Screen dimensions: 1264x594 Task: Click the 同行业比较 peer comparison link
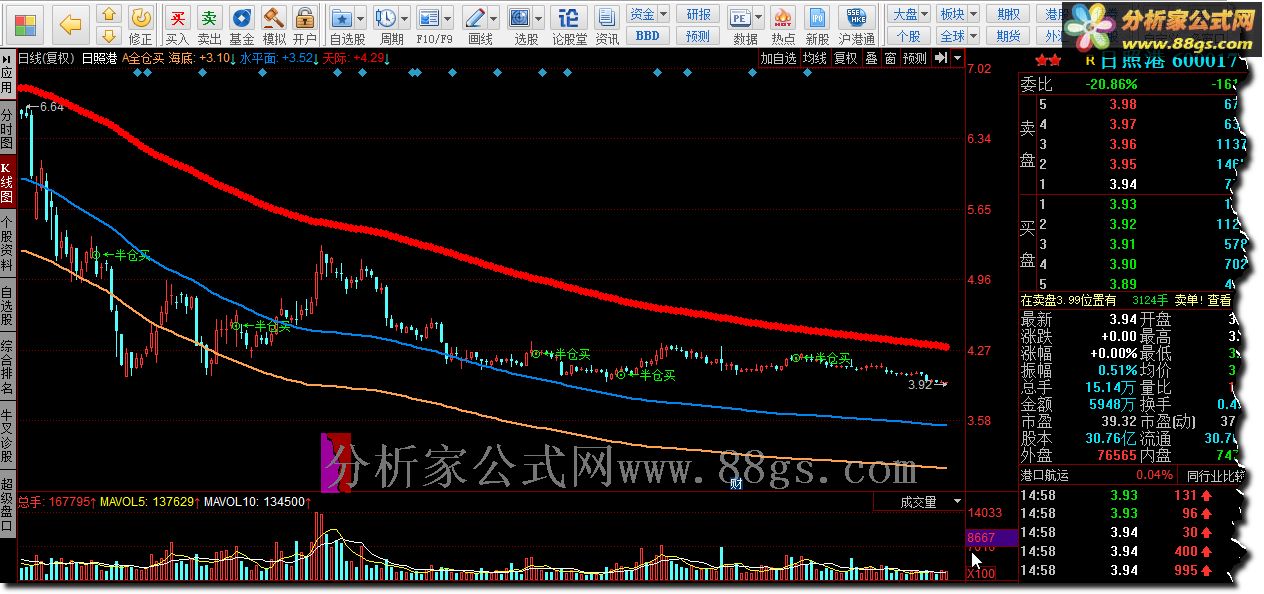1215,475
